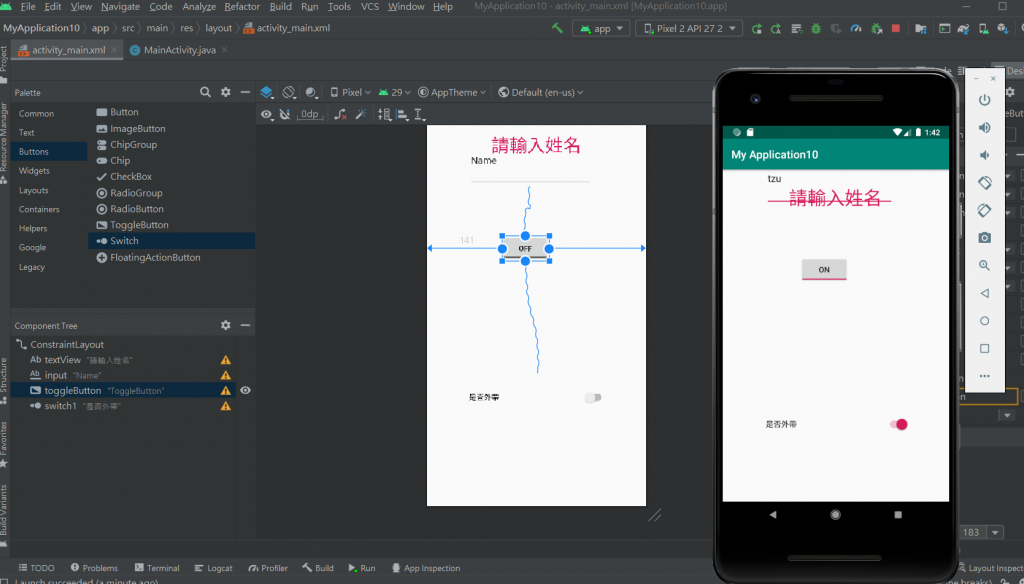
Task: Toggle visibility eye for toggleButton row
Action: click(246, 391)
